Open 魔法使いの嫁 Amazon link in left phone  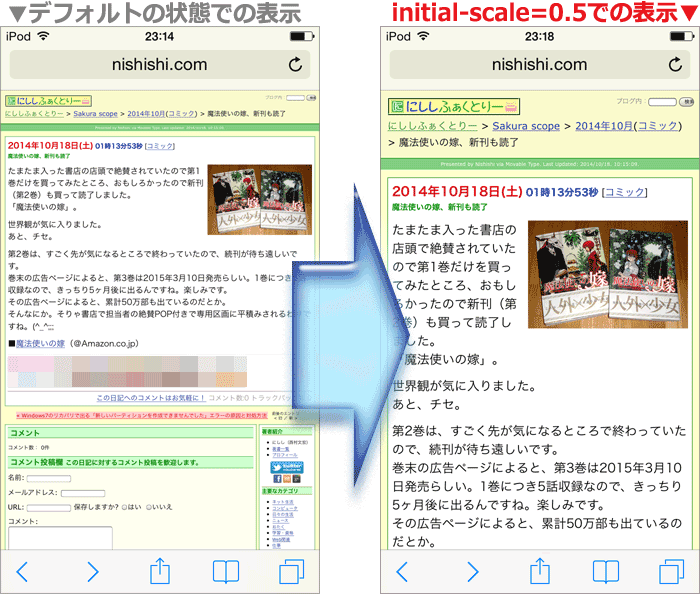click(x=40, y=344)
